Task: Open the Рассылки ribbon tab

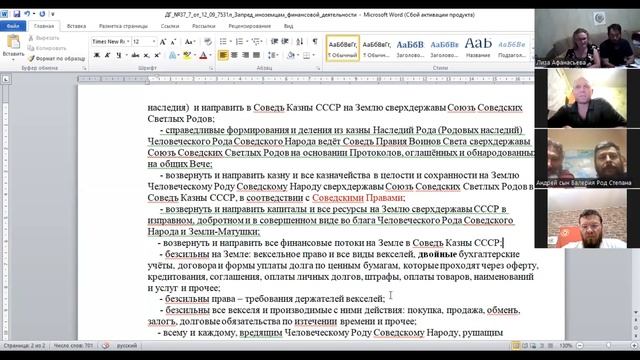Action: pos(204,26)
